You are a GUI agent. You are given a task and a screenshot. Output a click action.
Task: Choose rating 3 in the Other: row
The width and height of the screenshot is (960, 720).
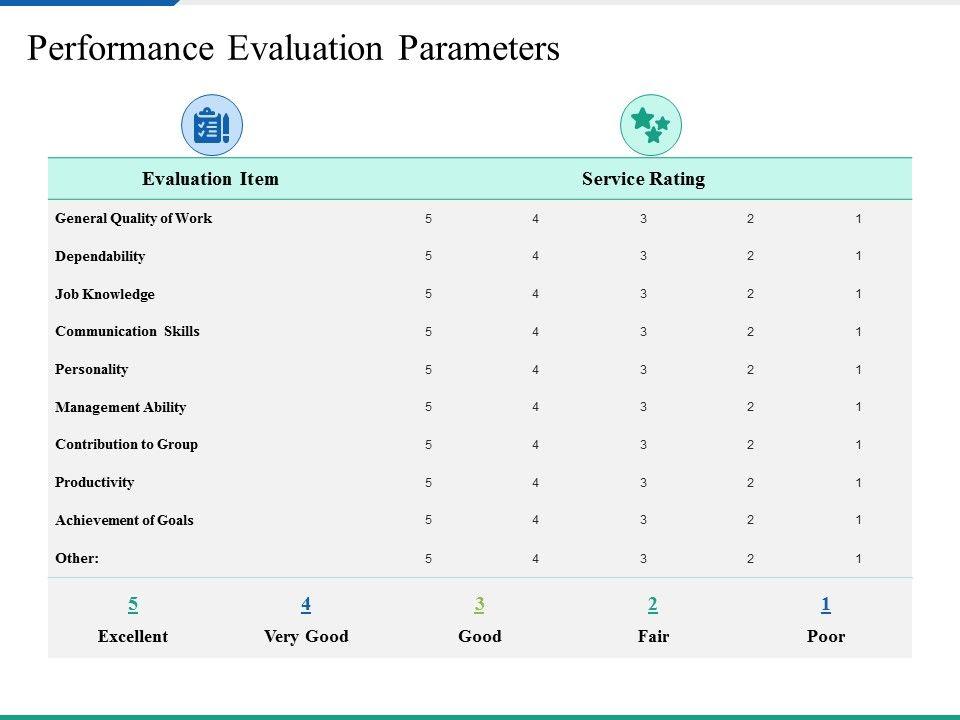click(x=643, y=558)
